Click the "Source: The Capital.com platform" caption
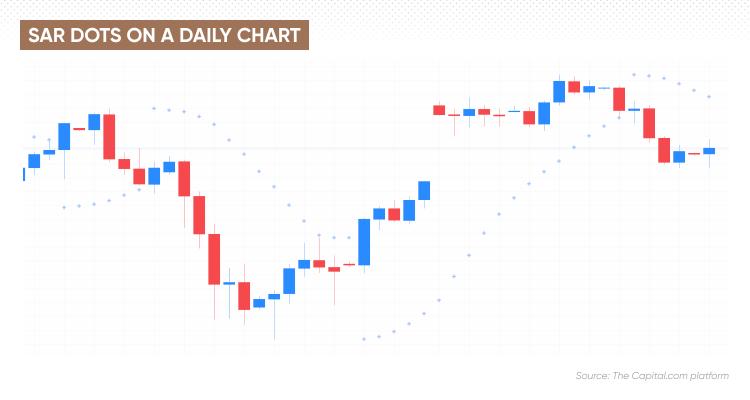Screen dimensions: 750x400 tap(652, 375)
